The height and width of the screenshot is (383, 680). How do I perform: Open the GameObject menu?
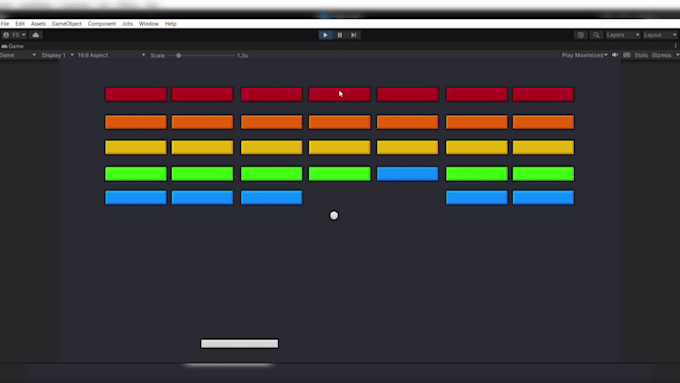67,24
